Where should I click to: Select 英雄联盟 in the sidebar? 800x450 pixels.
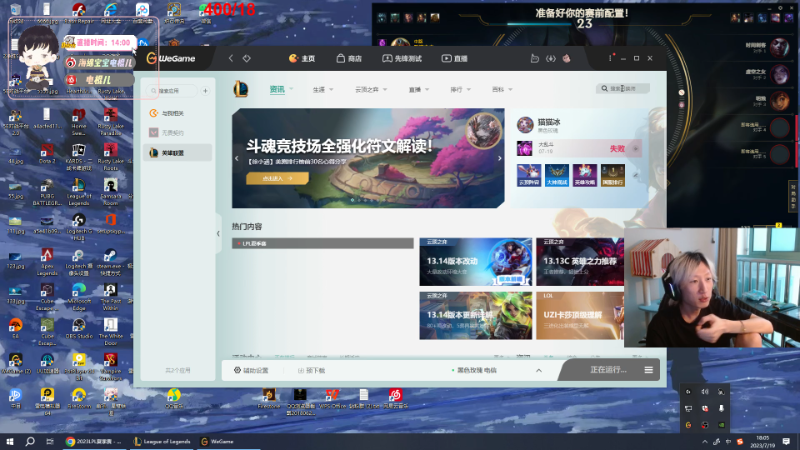coord(178,153)
